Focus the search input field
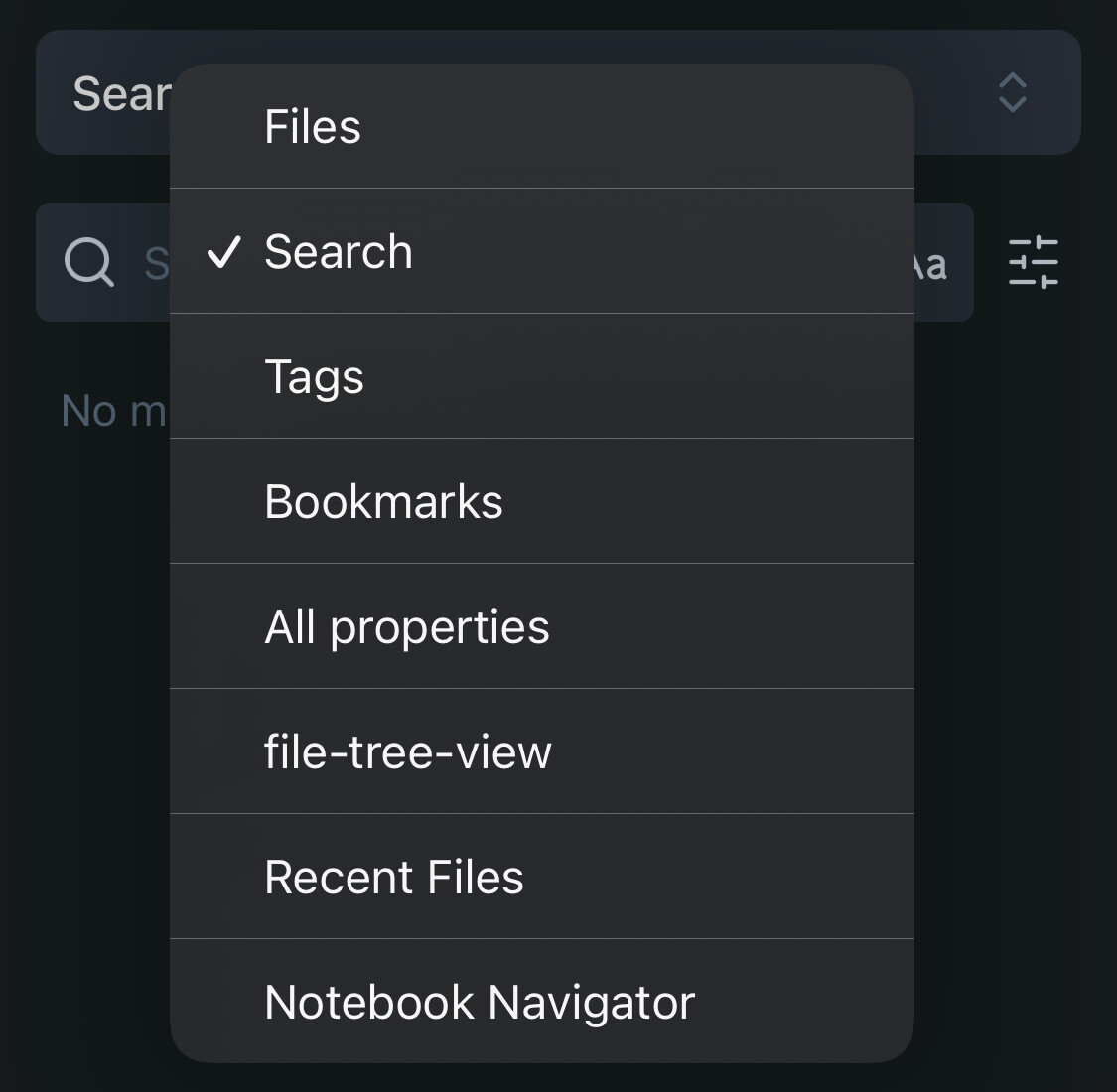The width and height of the screenshot is (1117, 1092). (156, 264)
